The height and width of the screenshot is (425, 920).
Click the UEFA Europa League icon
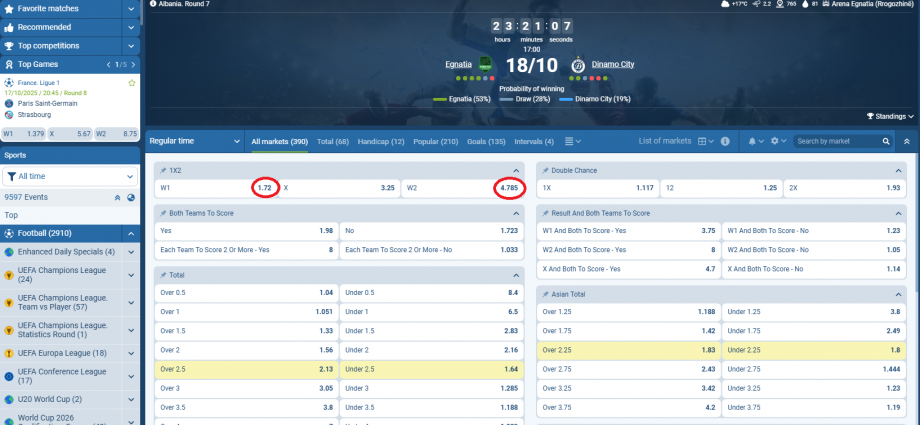pos(9,353)
